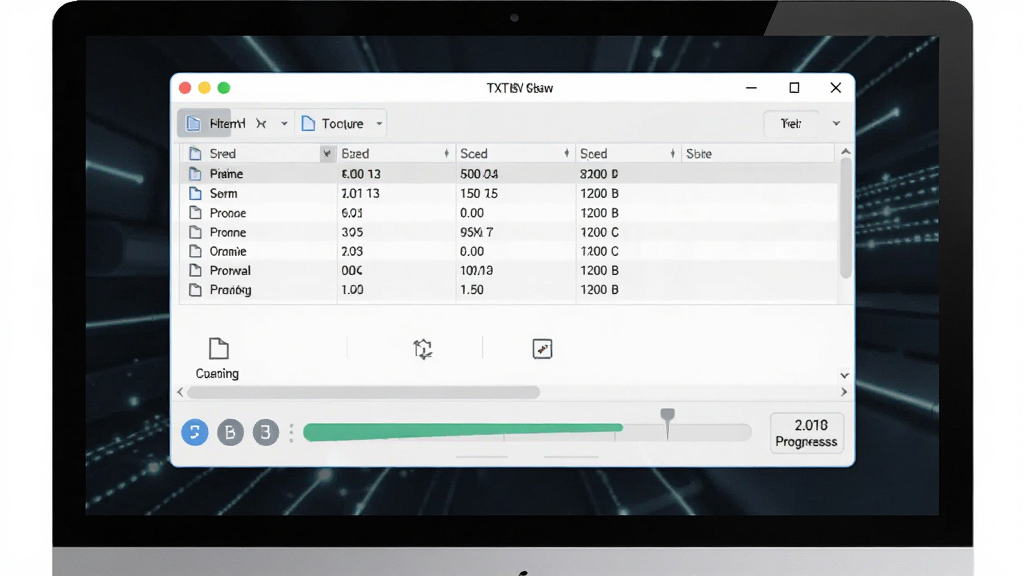Click the file icon in the last table row
The image size is (1024, 576).
(x=195, y=290)
